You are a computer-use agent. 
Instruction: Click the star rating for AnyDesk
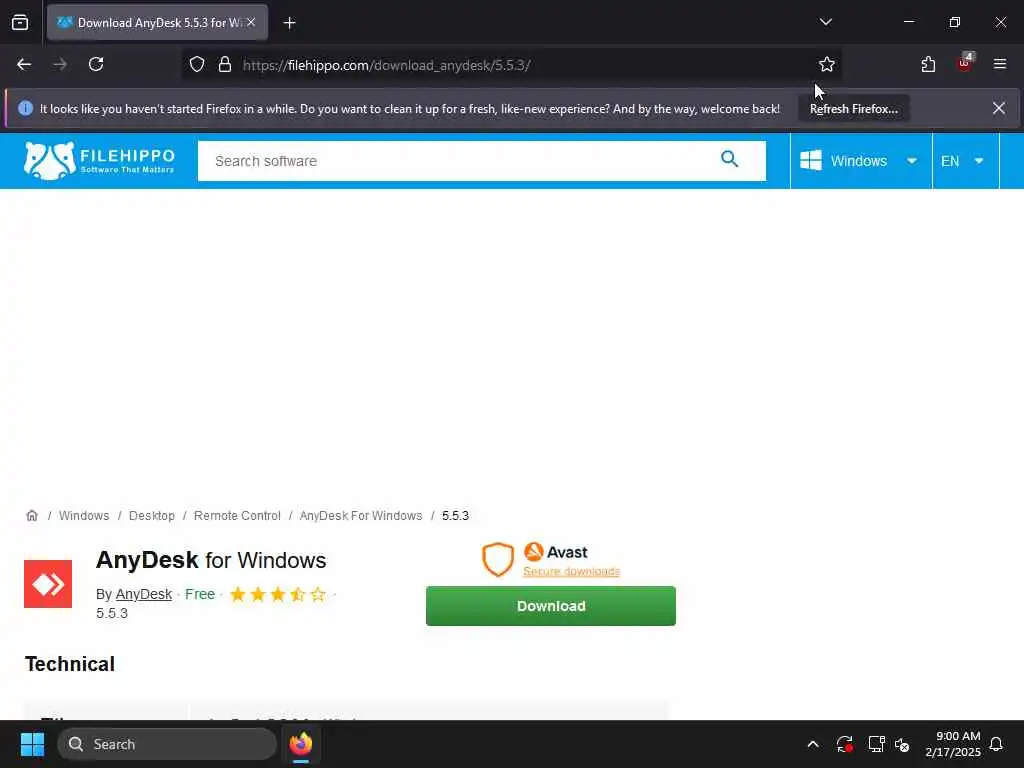tap(278, 594)
